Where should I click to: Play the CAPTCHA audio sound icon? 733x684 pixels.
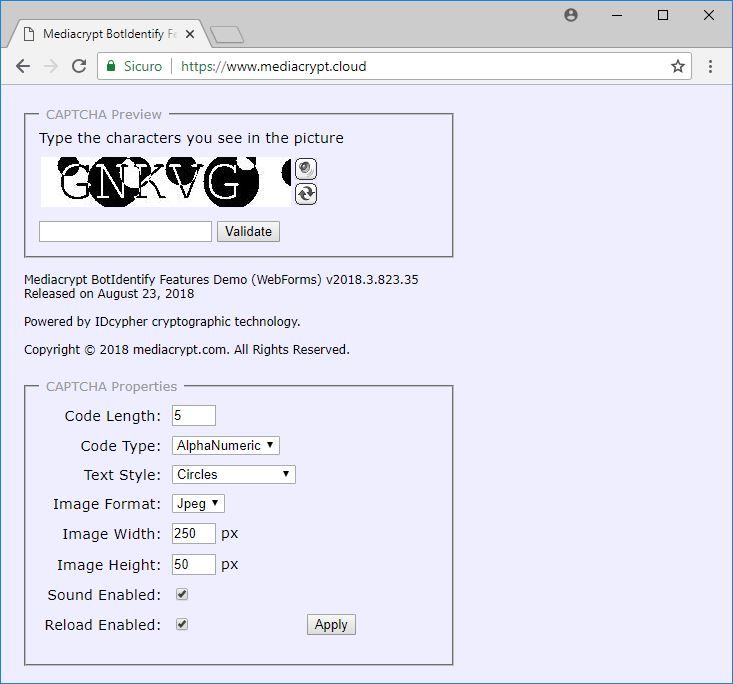coord(306,169)
